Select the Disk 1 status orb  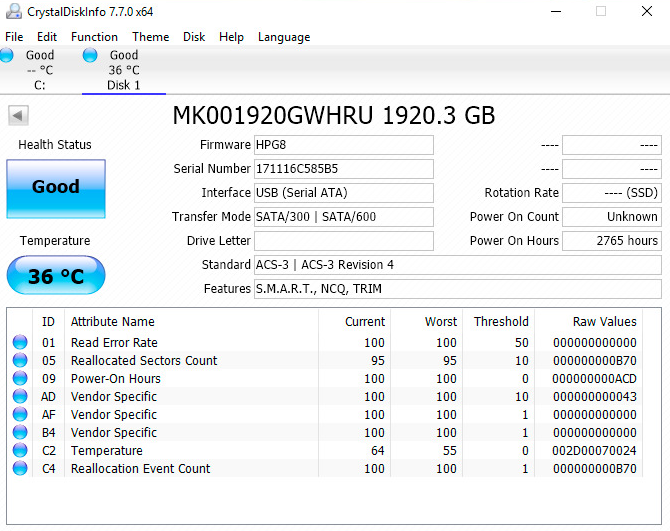click(x=90, y=55)
